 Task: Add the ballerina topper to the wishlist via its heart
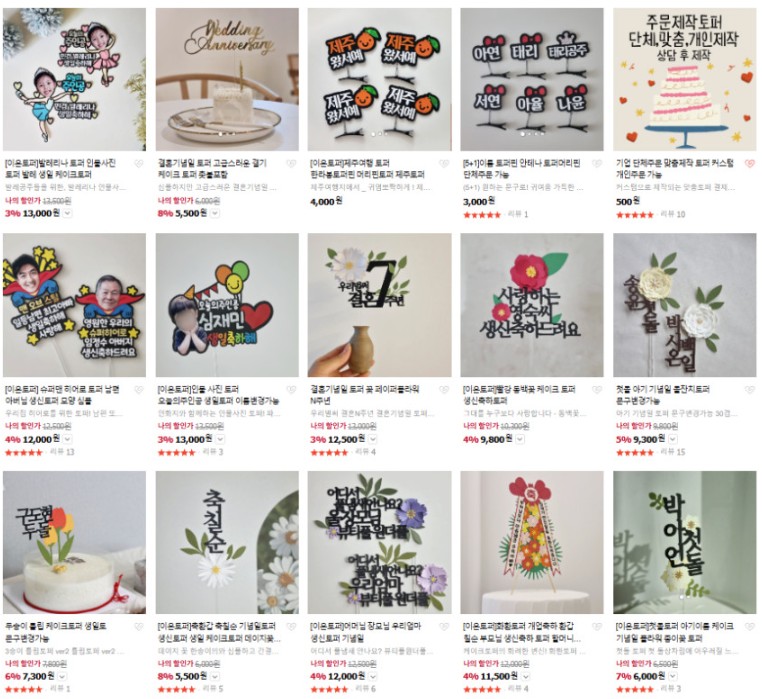point(139,164)
